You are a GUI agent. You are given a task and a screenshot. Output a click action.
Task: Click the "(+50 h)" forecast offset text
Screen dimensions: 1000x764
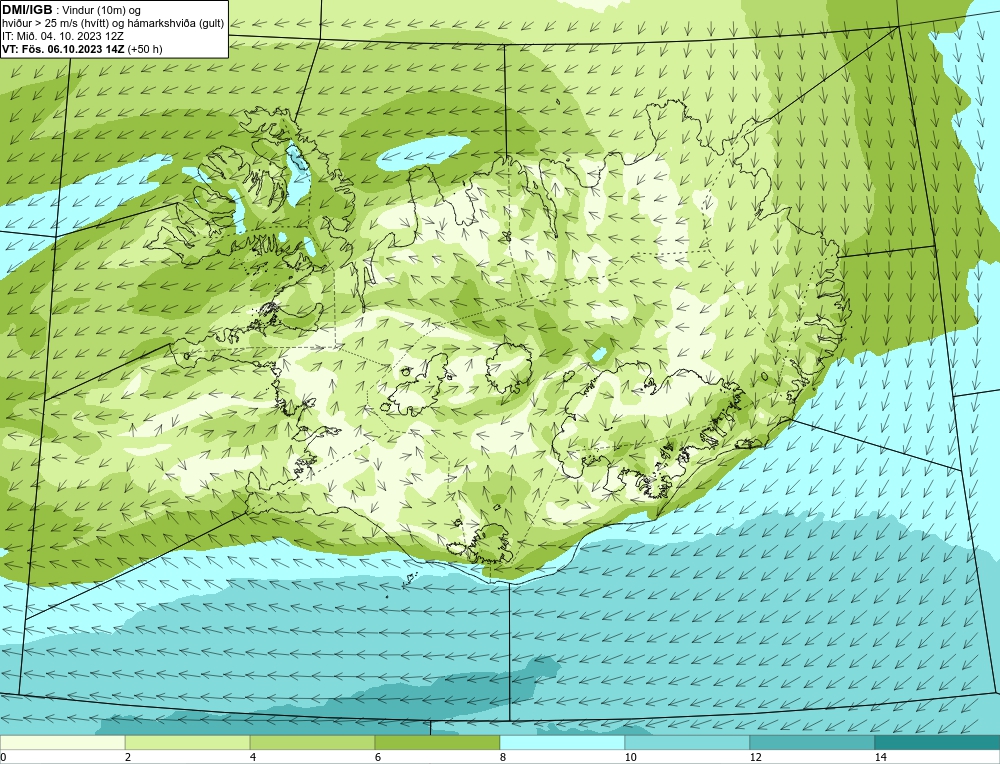(x=145, y=49)
